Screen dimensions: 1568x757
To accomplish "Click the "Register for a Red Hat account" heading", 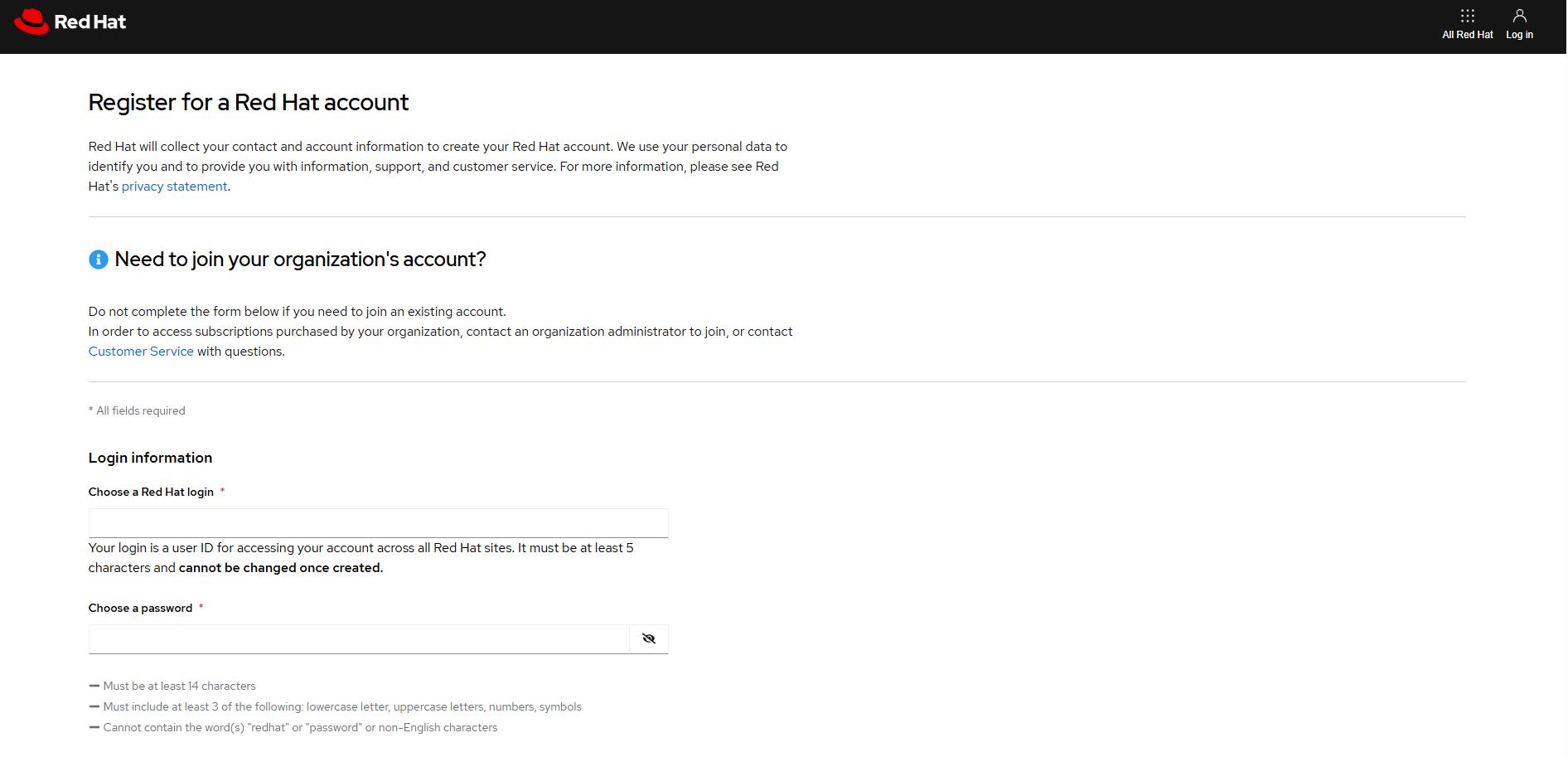I will (249, 102).
